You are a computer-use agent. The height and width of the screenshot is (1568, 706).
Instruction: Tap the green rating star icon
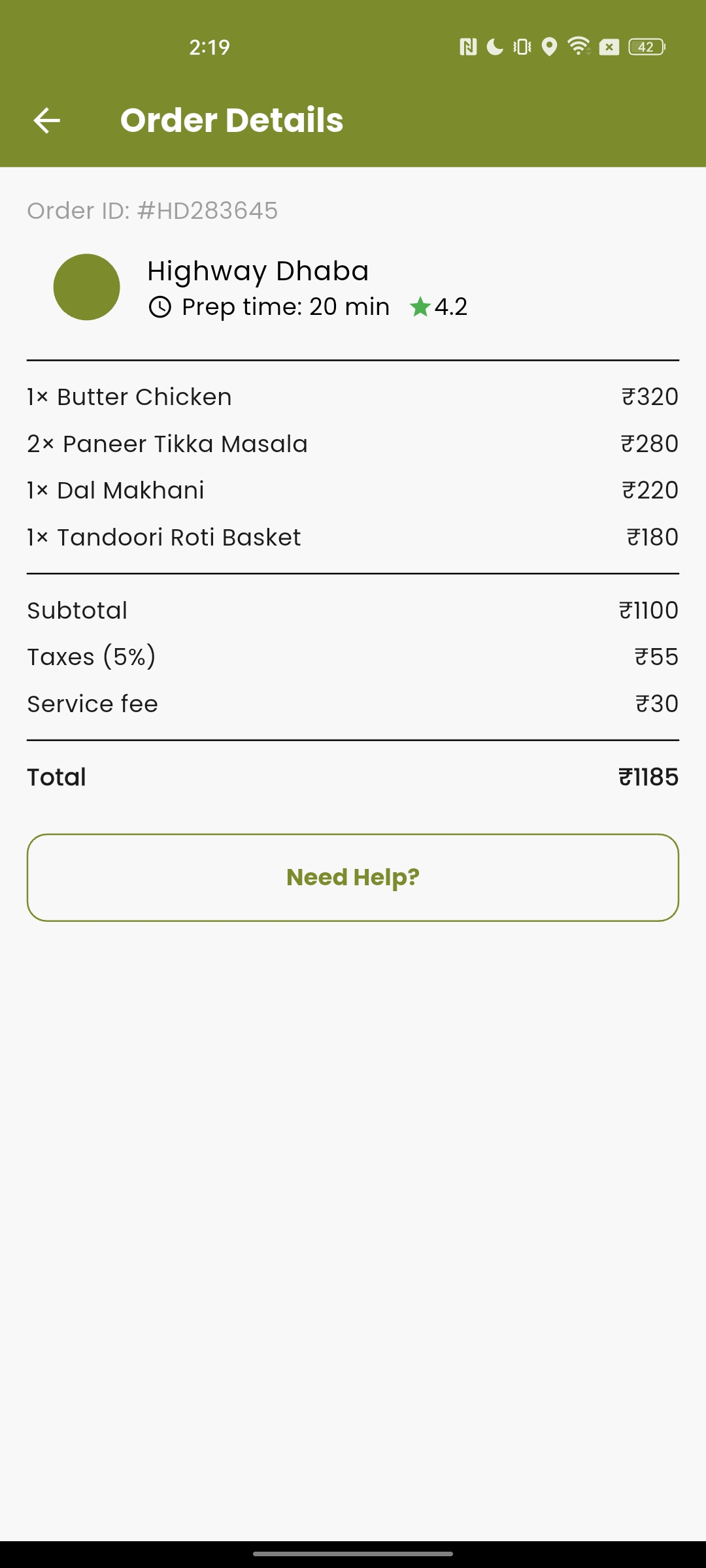(x=420, y=306)
